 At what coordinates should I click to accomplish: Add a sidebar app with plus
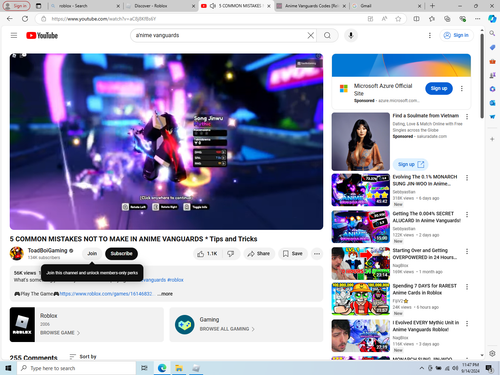click(x=492, y=139)
